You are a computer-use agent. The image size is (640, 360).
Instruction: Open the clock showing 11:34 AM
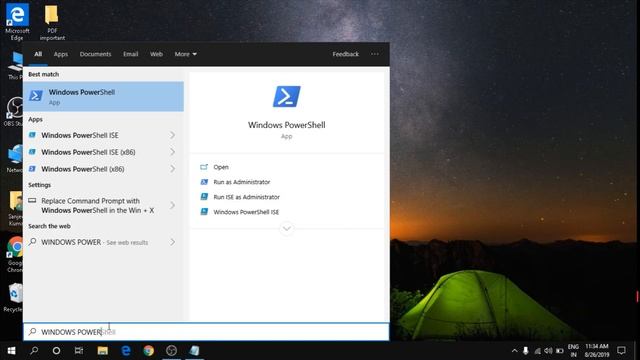coord(597,351)
